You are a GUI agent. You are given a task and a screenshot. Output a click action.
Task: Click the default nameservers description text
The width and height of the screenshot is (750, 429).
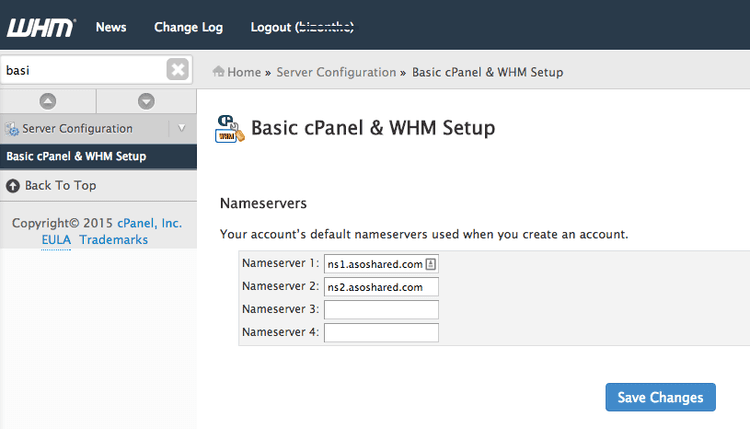coord(424,234)
